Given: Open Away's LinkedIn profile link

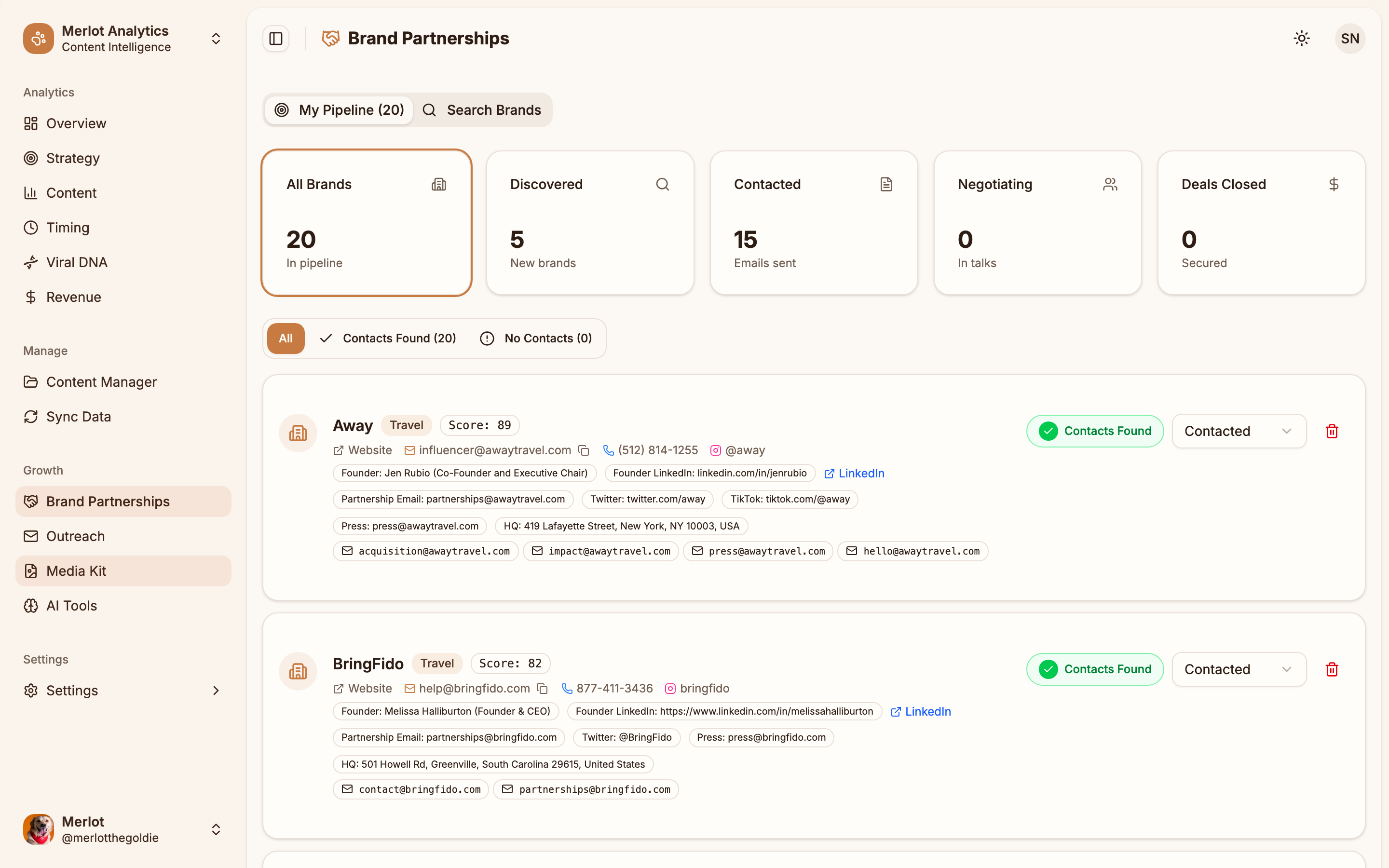Looking at the screenshot, I should [x=854, y=473].
